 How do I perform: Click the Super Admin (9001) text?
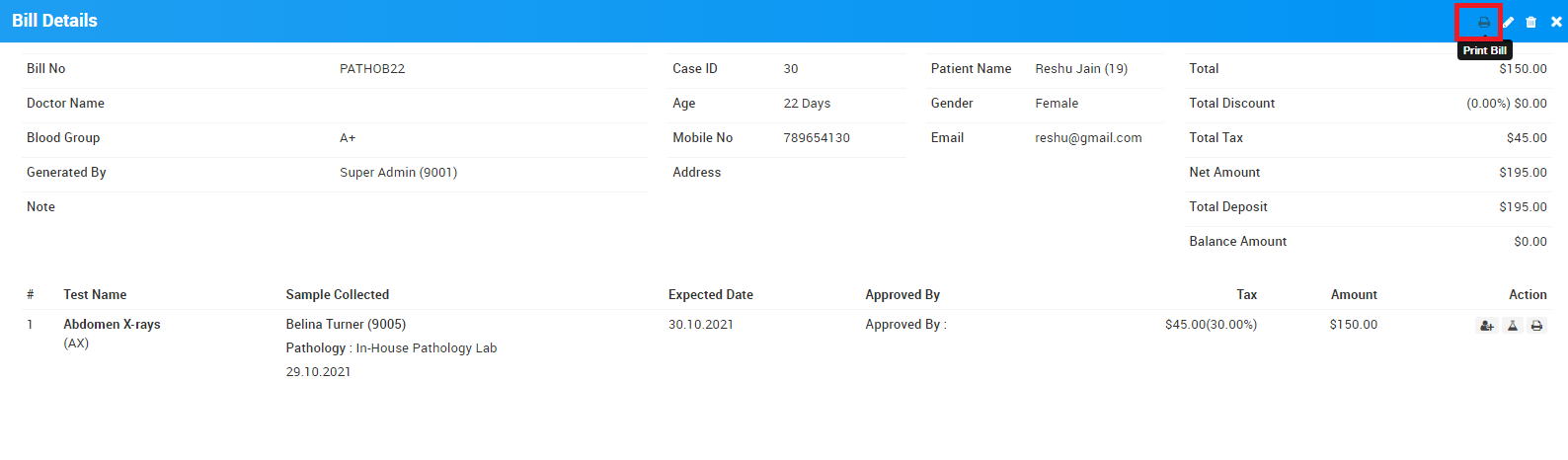coord(398,172)
